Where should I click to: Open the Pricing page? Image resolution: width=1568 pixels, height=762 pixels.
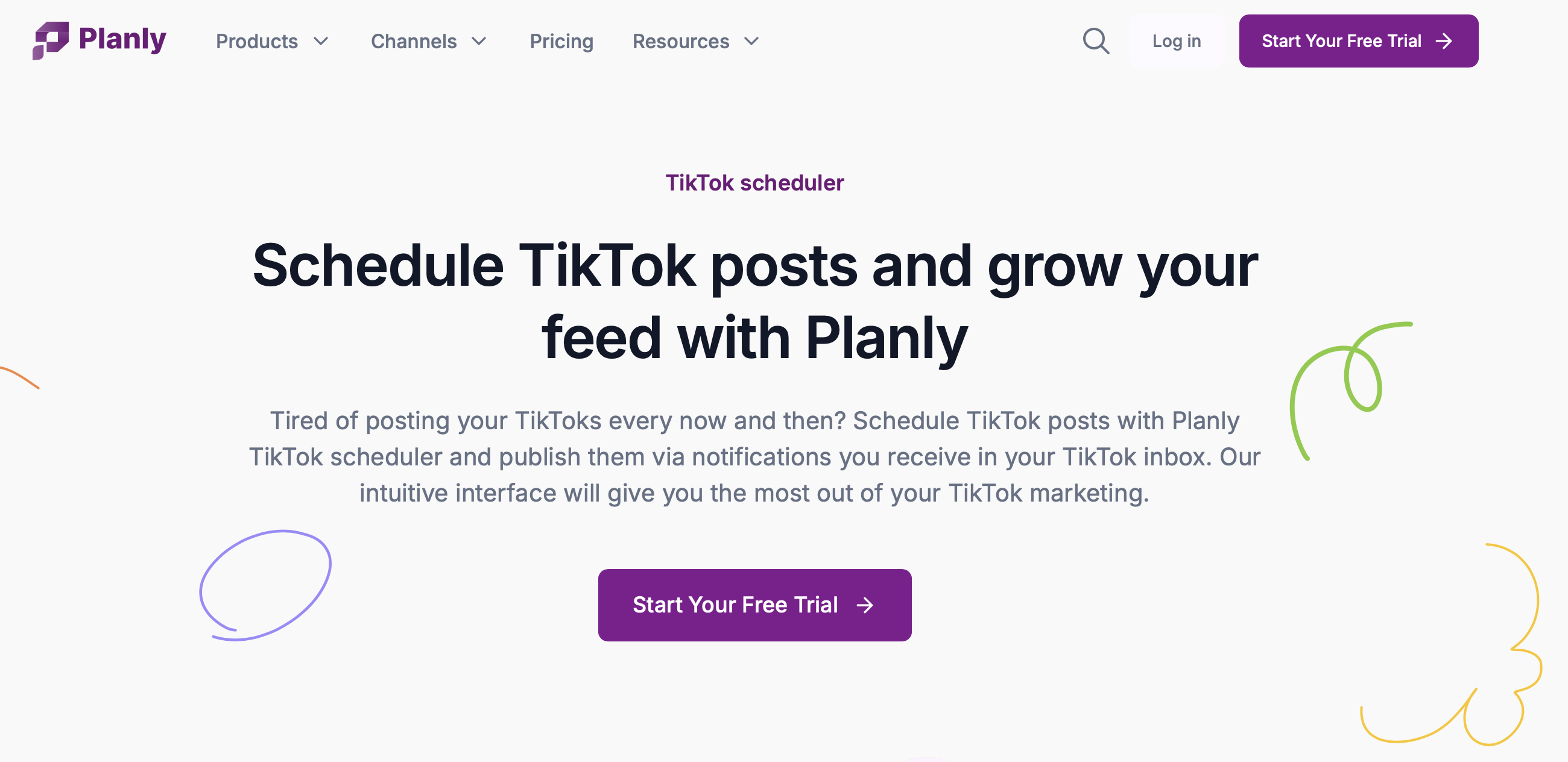[x=561, y=42]
